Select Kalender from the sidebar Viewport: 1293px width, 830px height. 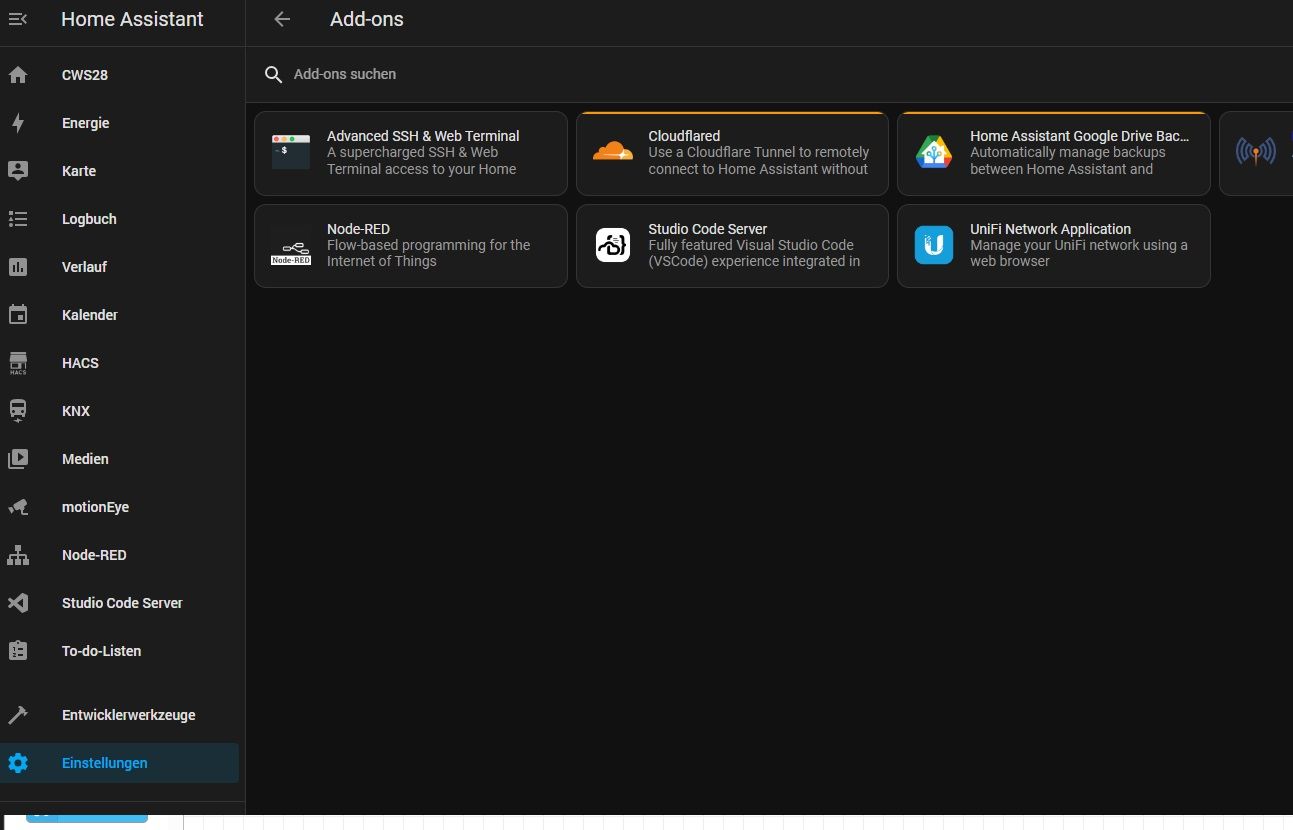pos(89,315)
